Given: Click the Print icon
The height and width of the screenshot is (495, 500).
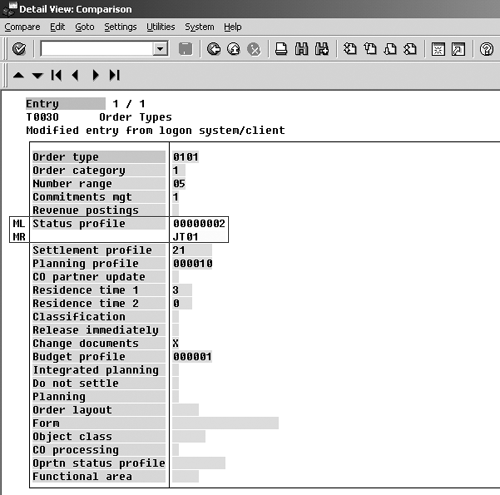Looking at the screenshot, I should [281, 49].
